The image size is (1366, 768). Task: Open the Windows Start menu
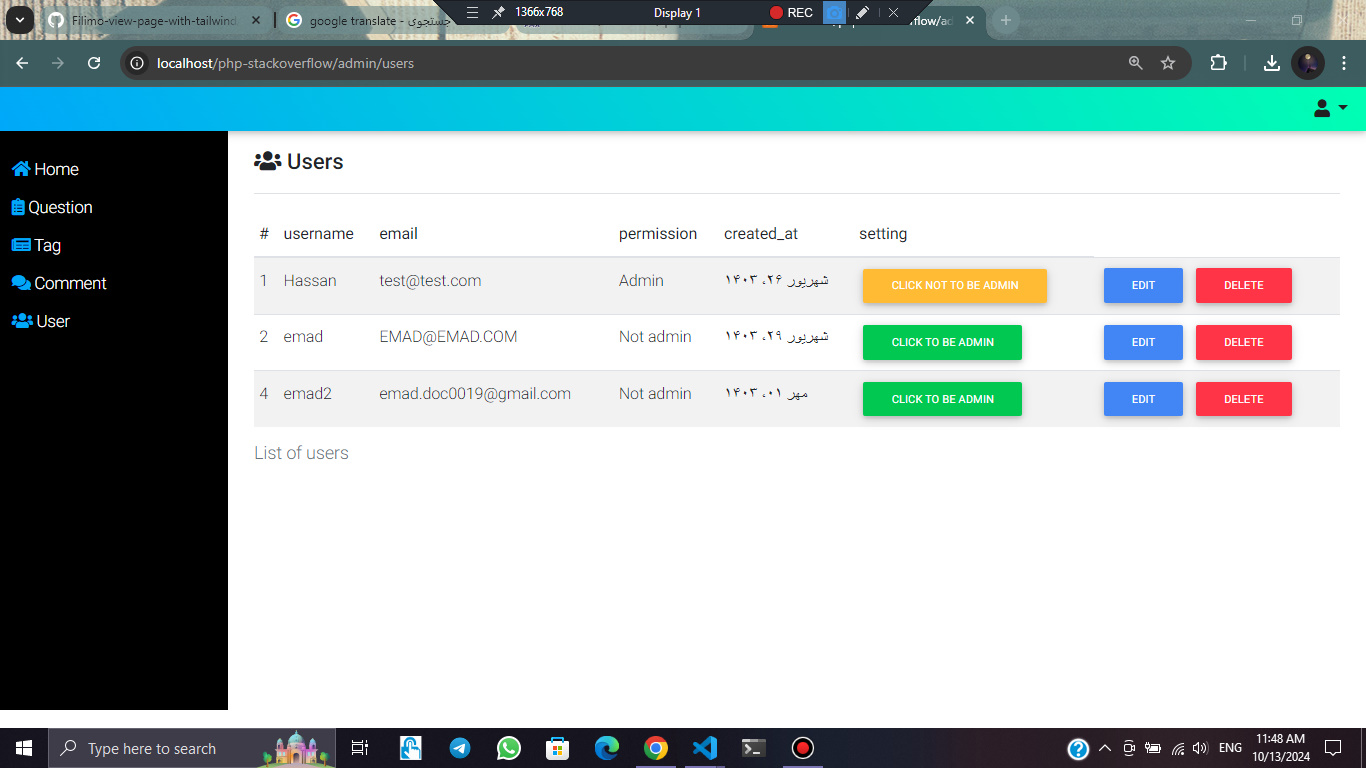pos(24,748)
